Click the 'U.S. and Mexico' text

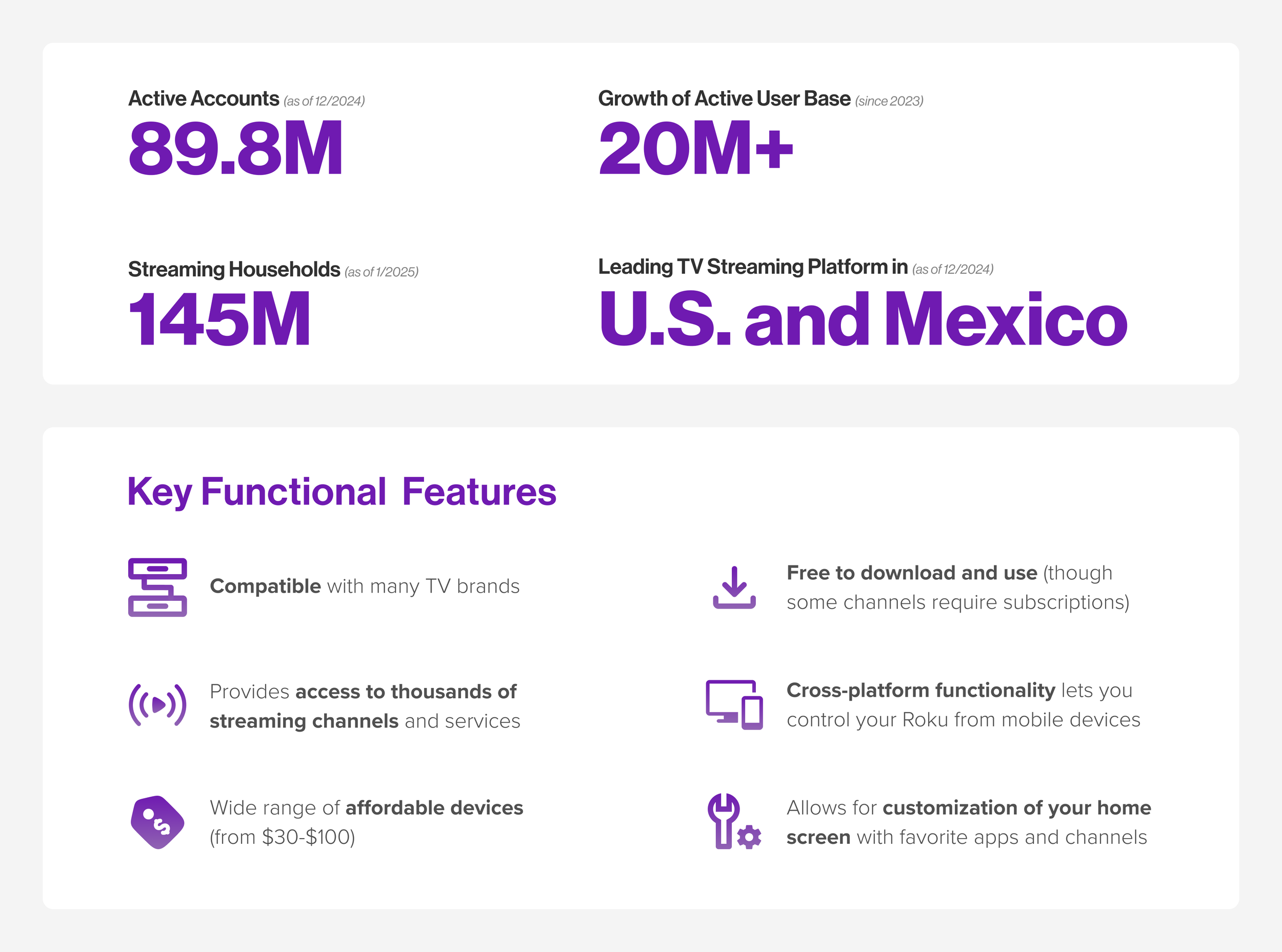863,319
